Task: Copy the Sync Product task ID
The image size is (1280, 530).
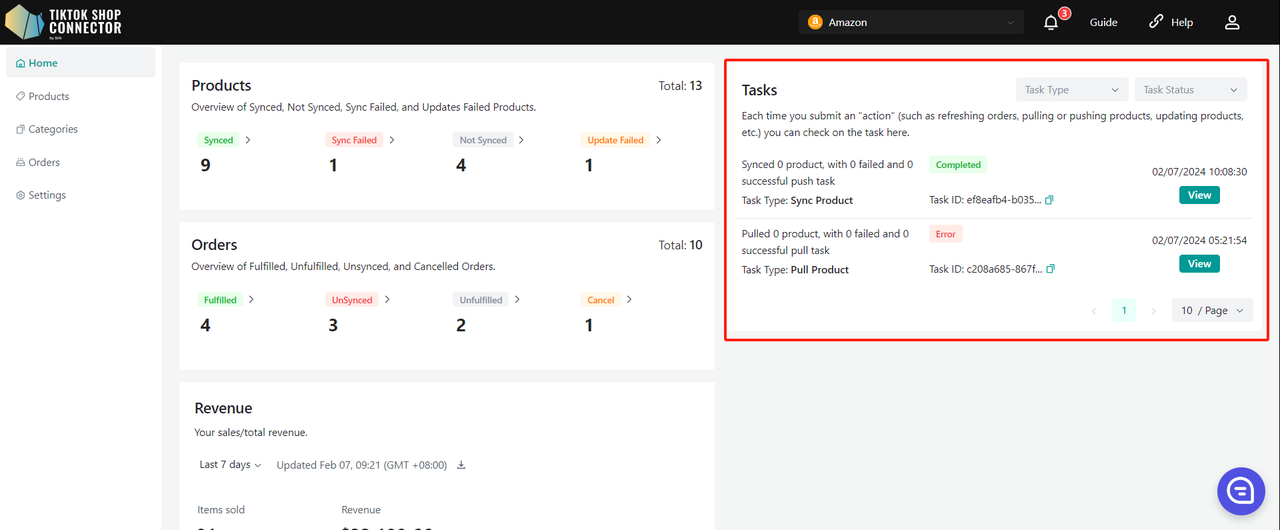Action: [x=1050, y=200]
